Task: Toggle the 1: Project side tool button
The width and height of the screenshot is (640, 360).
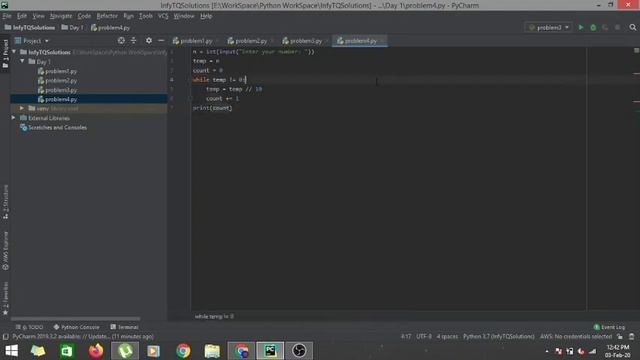Action: tap(5, 54)
